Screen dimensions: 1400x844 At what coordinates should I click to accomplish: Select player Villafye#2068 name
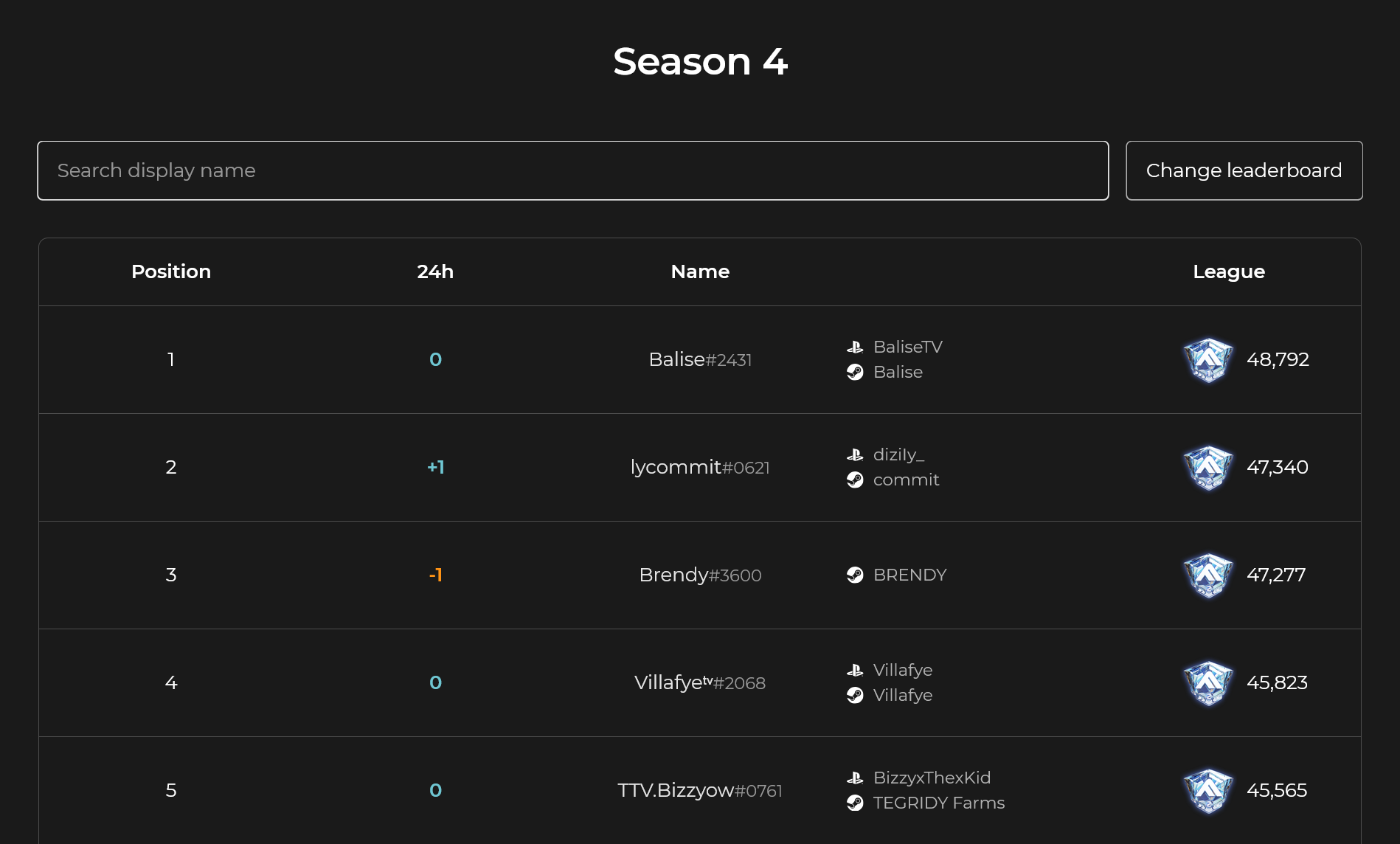[x=700, y=682]
